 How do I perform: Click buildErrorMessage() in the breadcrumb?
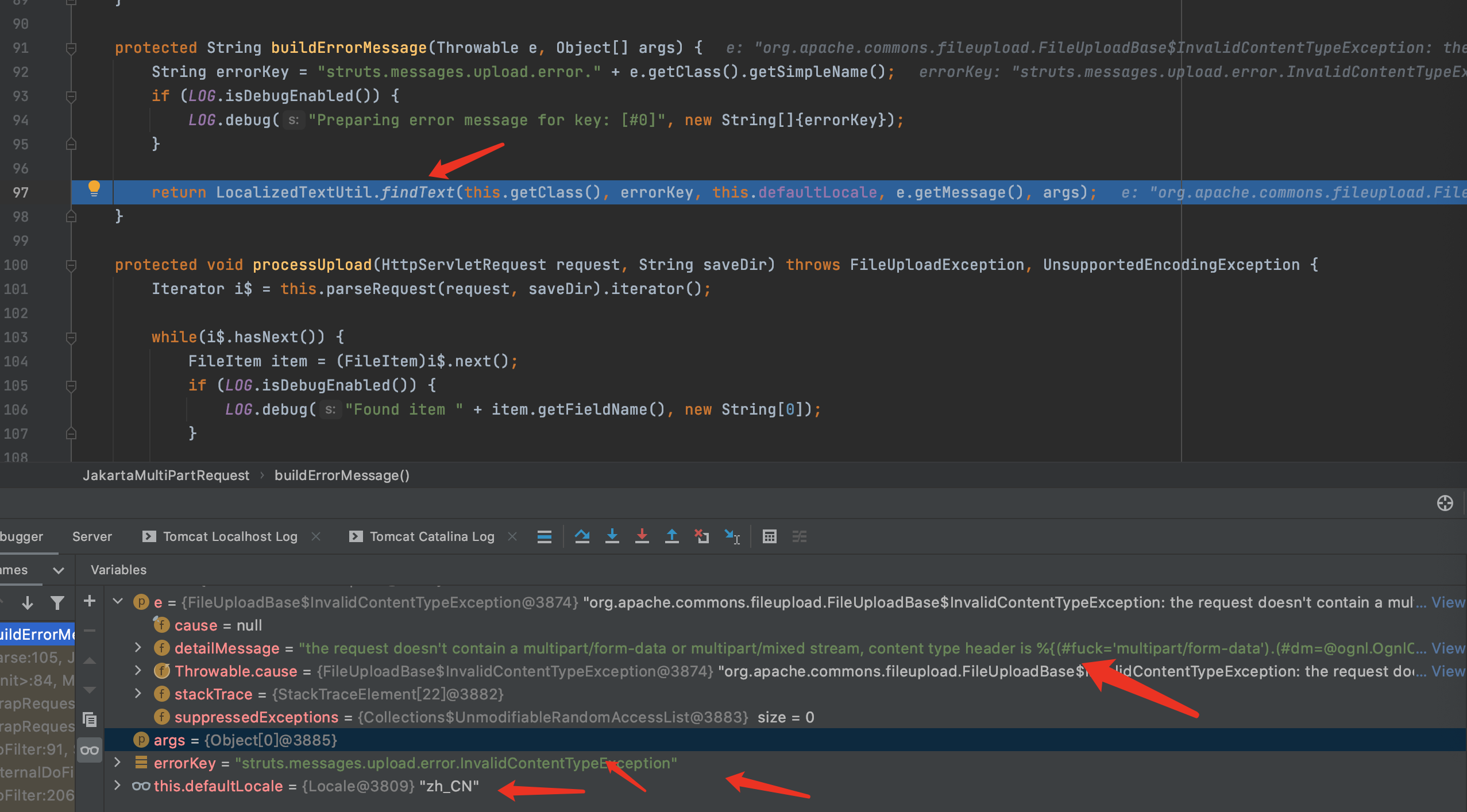pos(342,475)
